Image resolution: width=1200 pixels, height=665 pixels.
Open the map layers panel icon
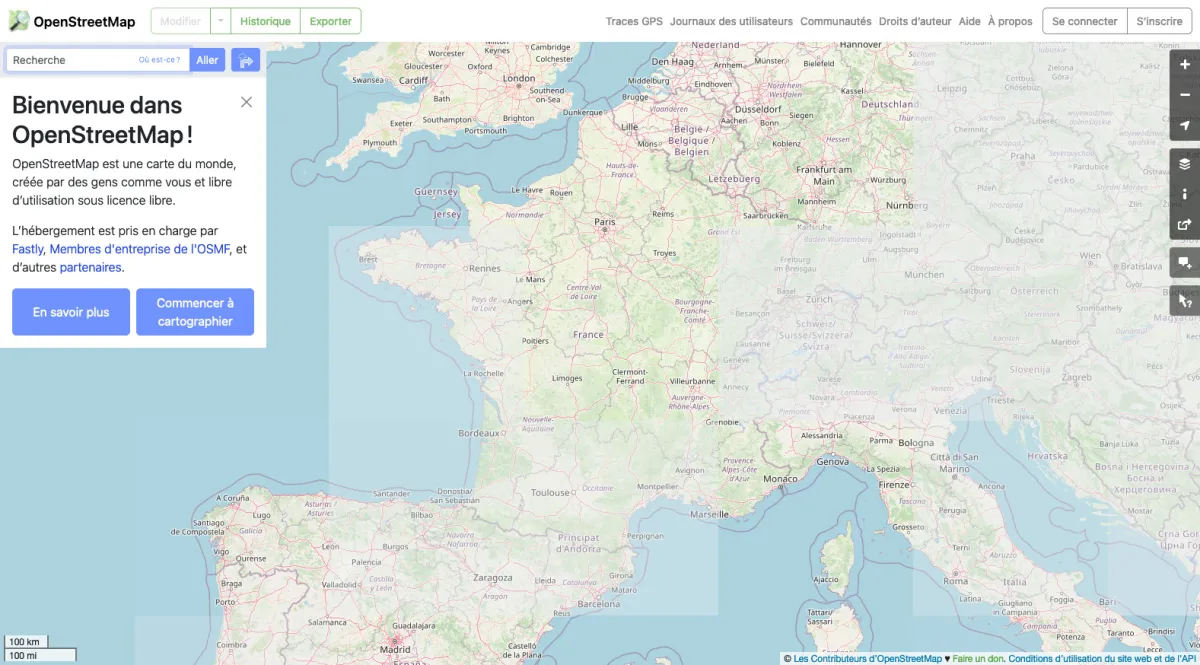pos(1185,164)
